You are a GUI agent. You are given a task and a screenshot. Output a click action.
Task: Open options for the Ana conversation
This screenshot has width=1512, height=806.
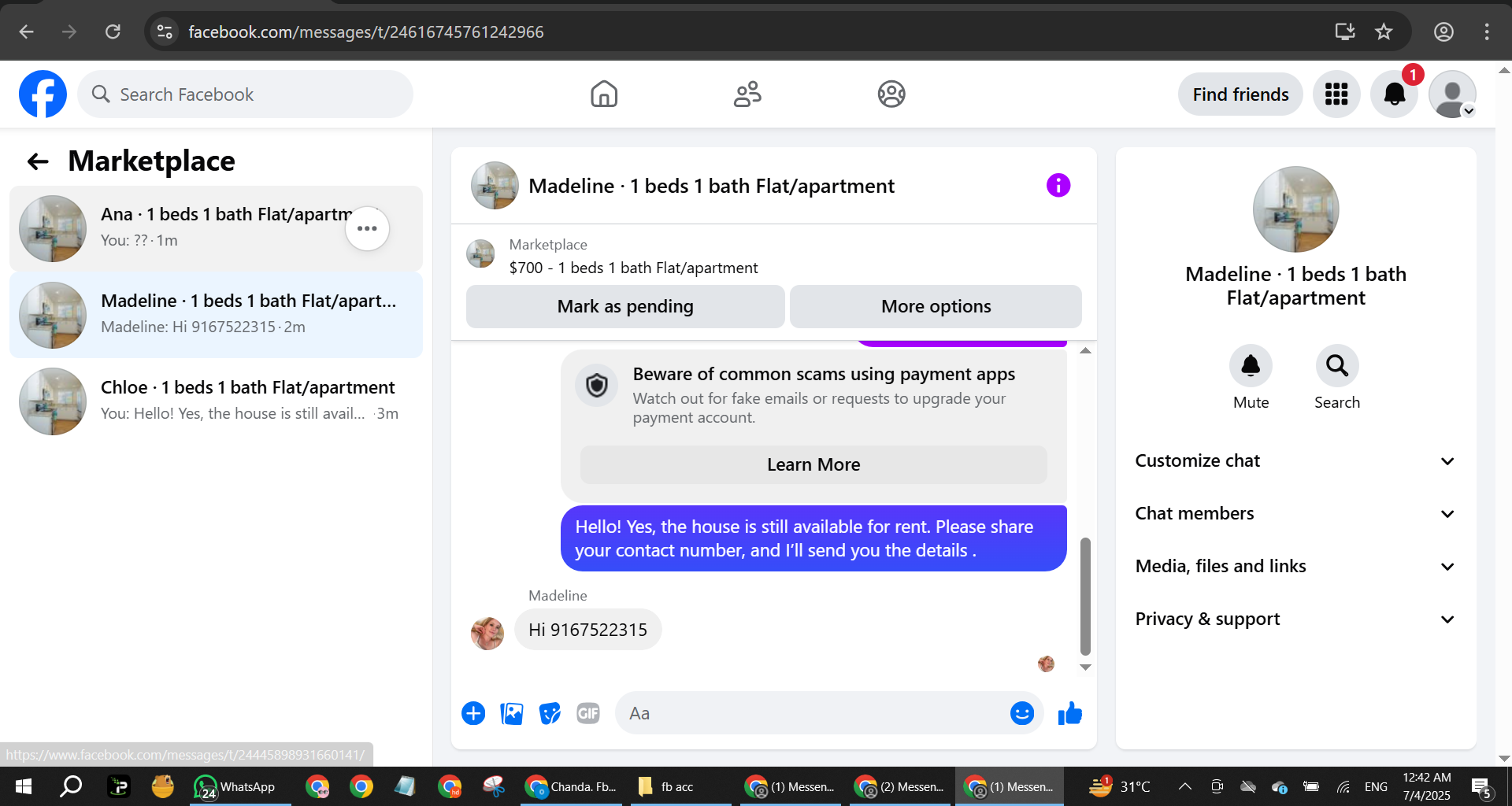[367, 228]
